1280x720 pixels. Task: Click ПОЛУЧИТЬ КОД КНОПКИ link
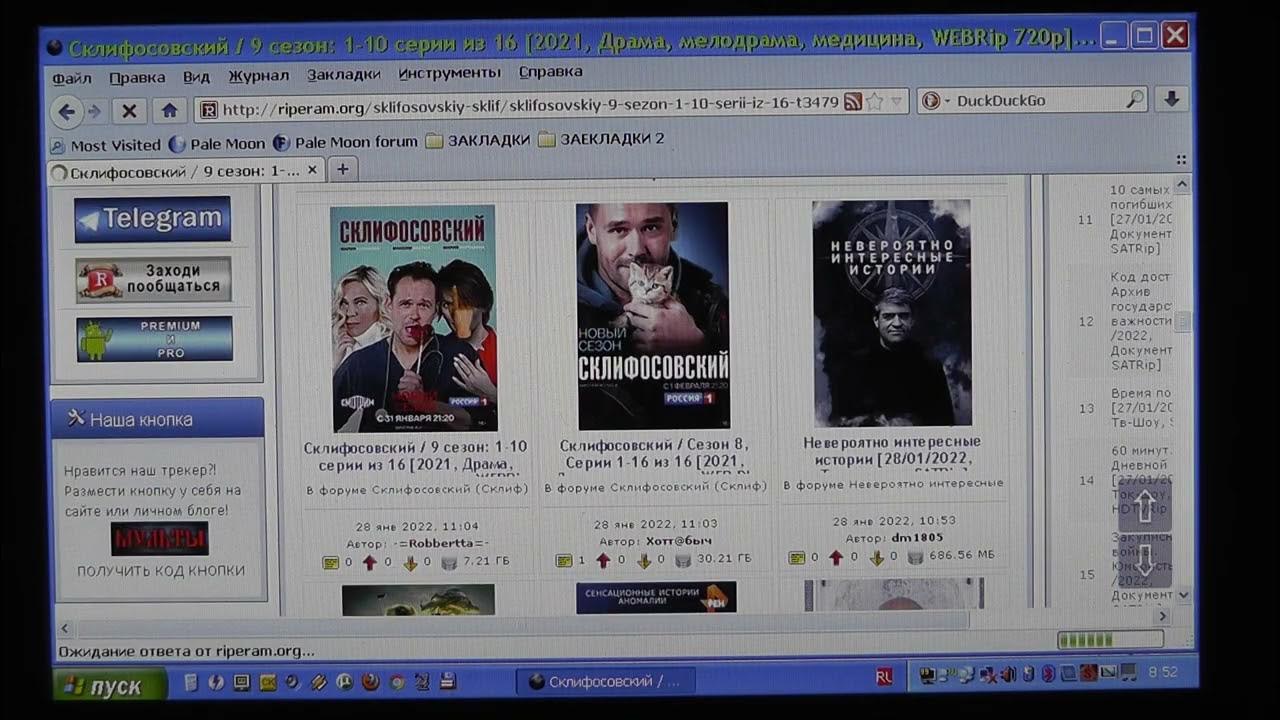[161, 571]
